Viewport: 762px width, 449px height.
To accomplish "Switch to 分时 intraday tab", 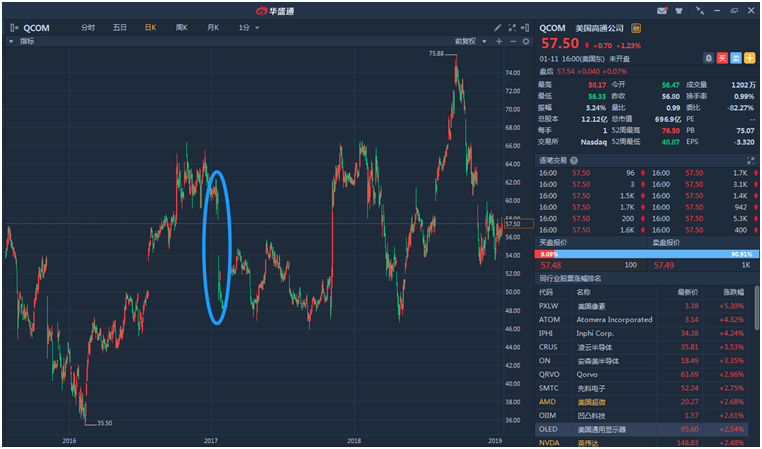I will click(88, 27).
